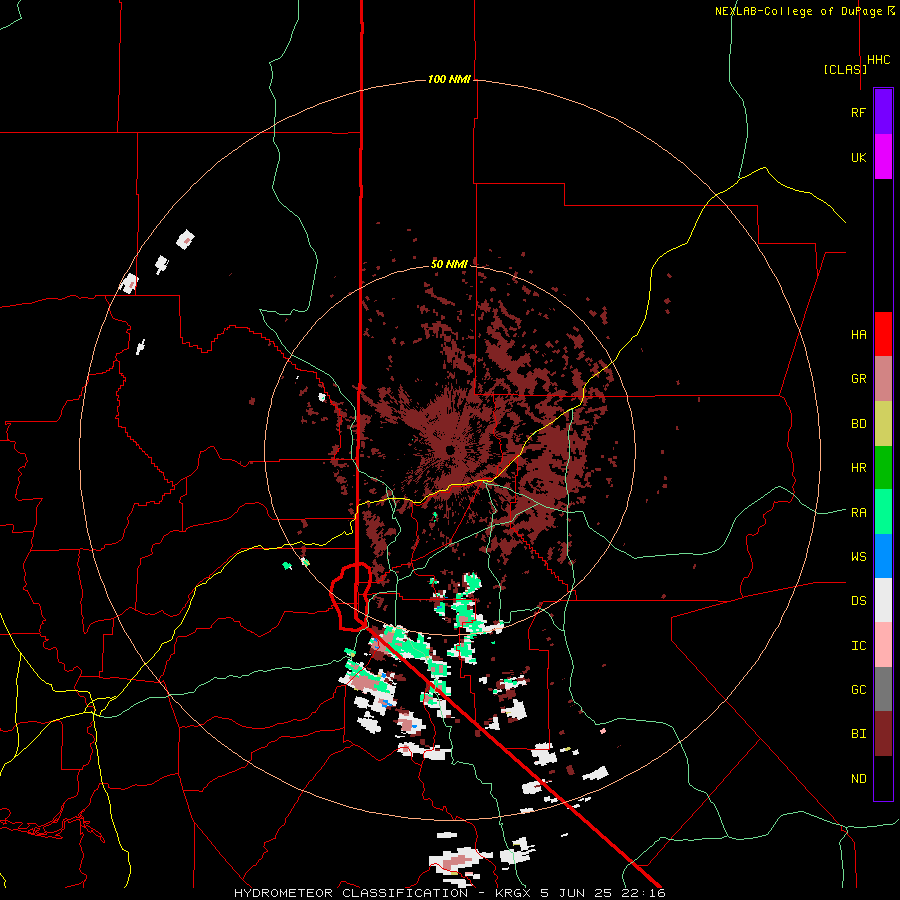Click the HHC product label
The image size is (900, 900).
(879, 60)
